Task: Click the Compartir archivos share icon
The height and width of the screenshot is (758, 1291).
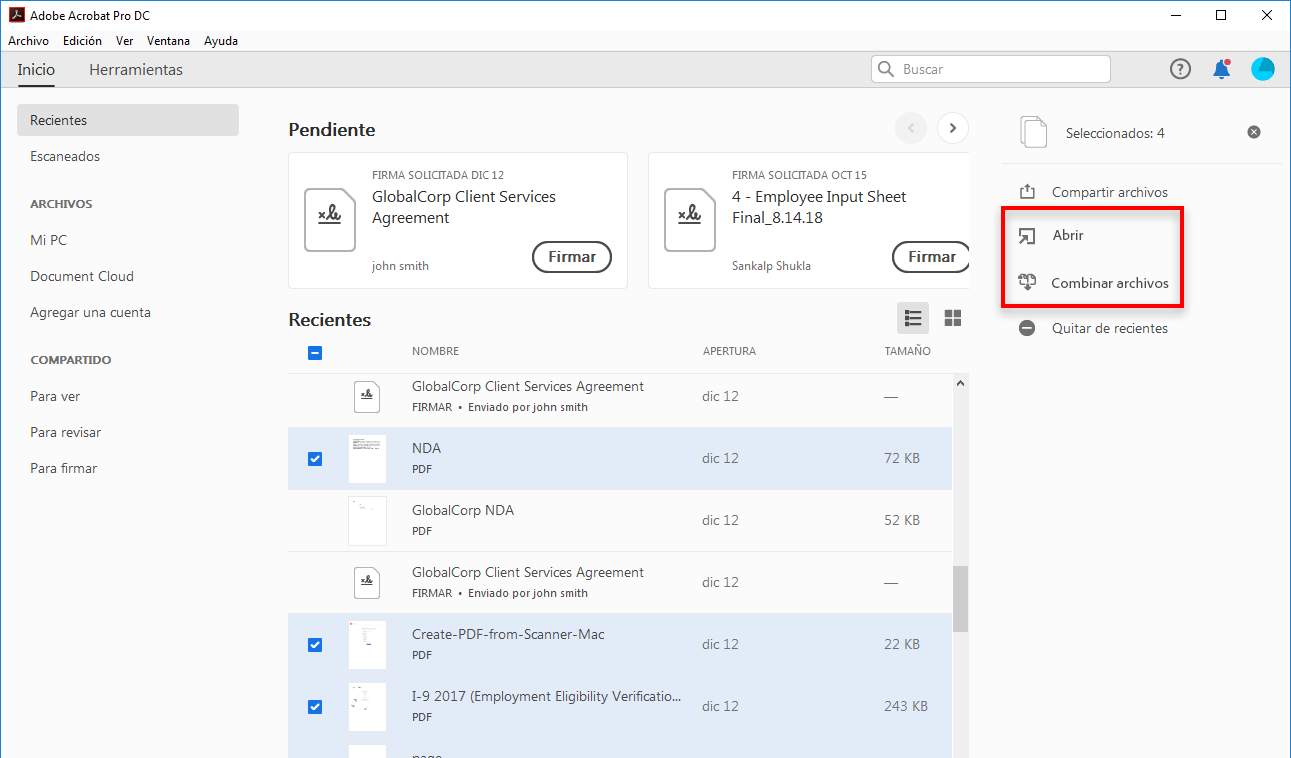Action: click(x=1027, y=192)
